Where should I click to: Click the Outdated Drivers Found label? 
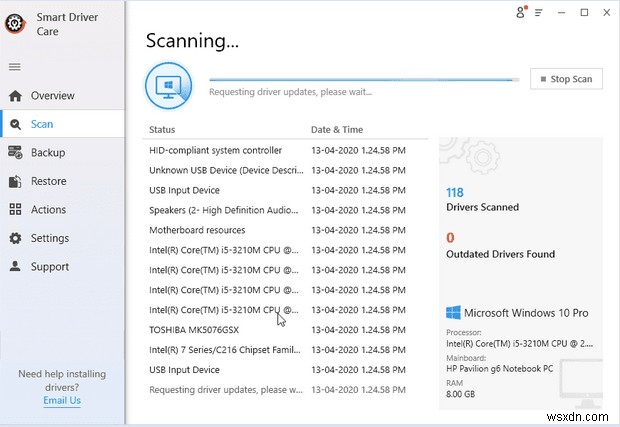[500, 254]
